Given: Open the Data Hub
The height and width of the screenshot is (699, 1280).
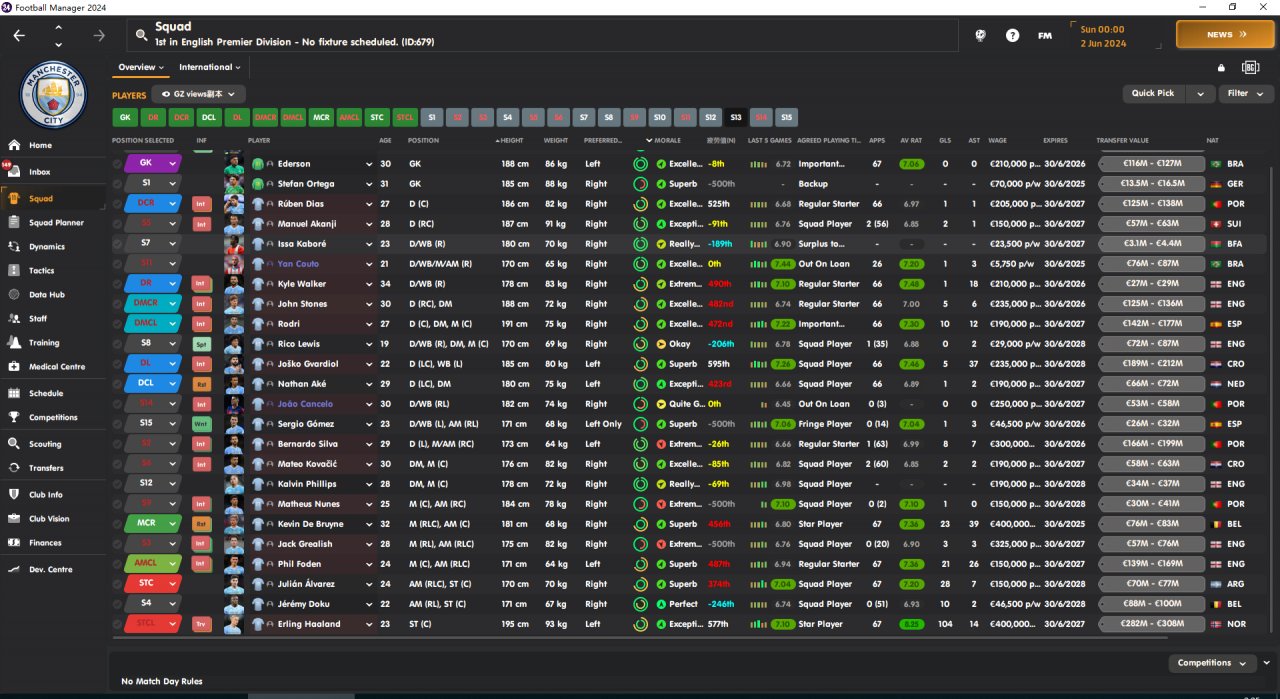Looking at the screenshot, I should [x=46, y=294].
